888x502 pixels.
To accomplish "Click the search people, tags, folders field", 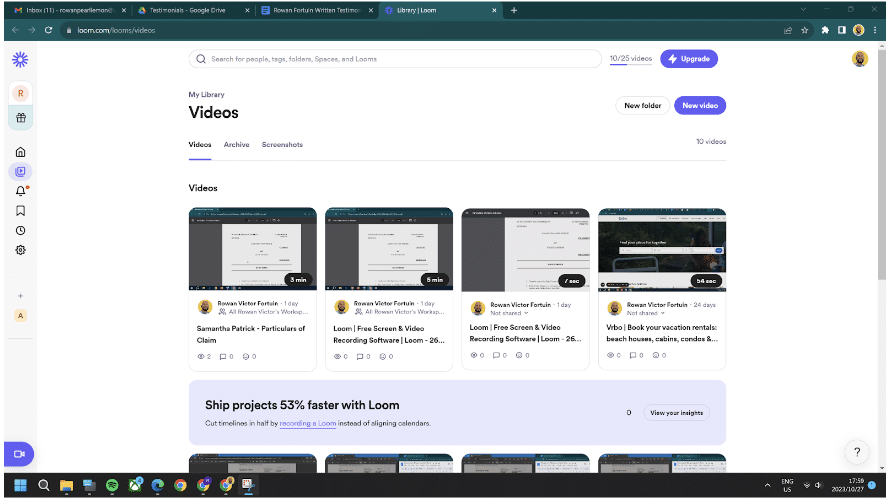I will click(x=395, y=59).
